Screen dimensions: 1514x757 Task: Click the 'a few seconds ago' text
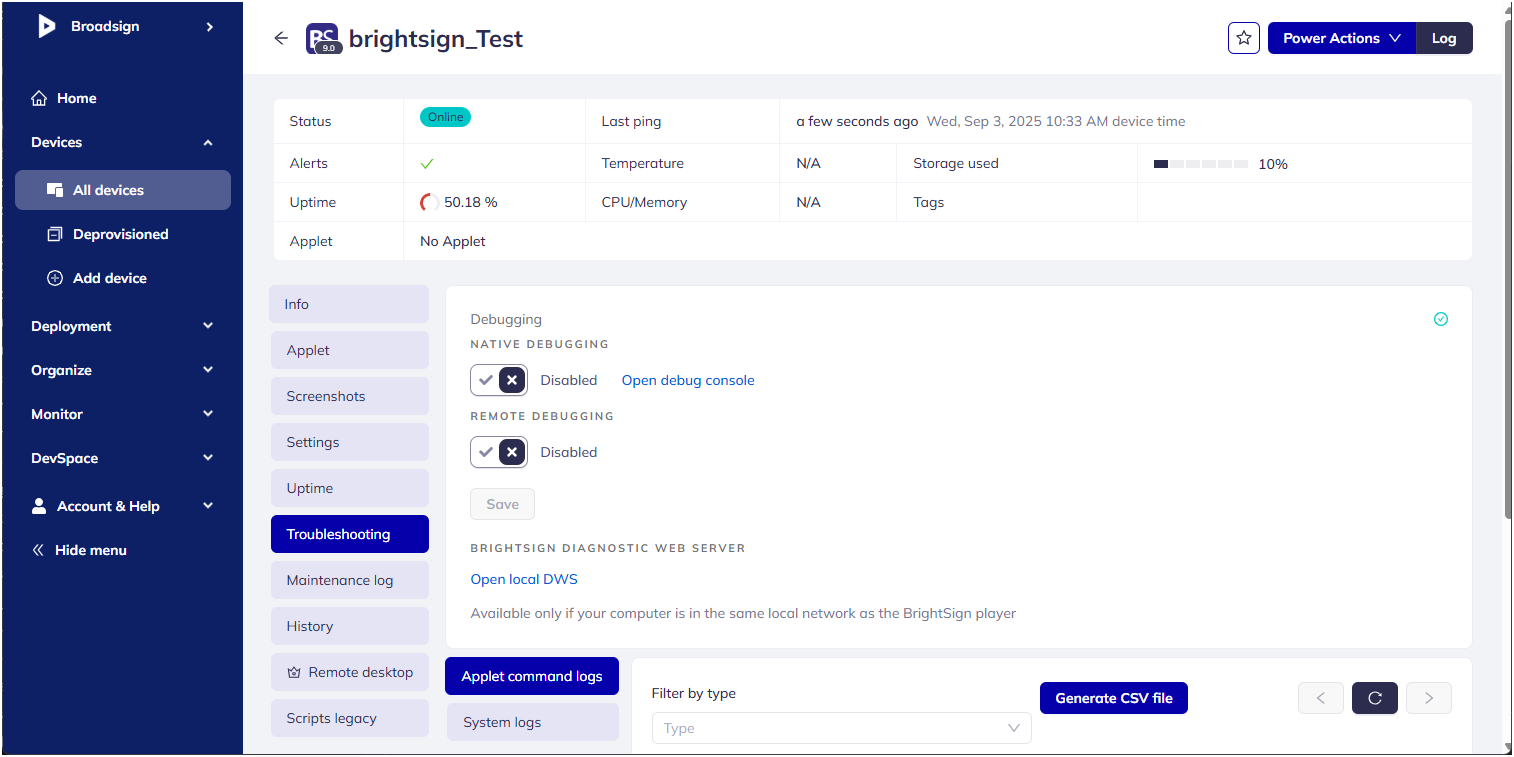click(x=857, y=121)
